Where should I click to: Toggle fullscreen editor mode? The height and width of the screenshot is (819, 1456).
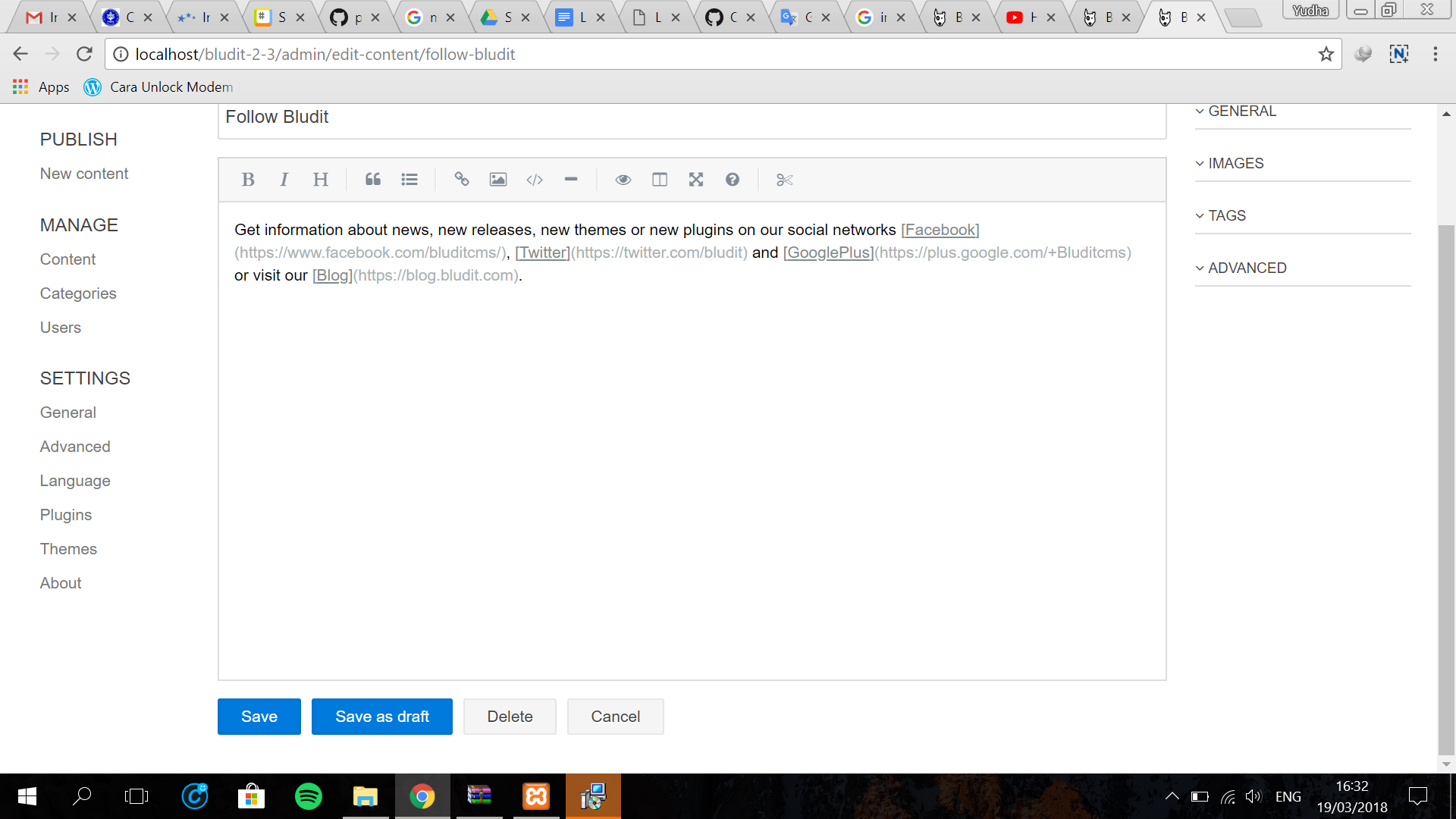click(x=695, y=180)
